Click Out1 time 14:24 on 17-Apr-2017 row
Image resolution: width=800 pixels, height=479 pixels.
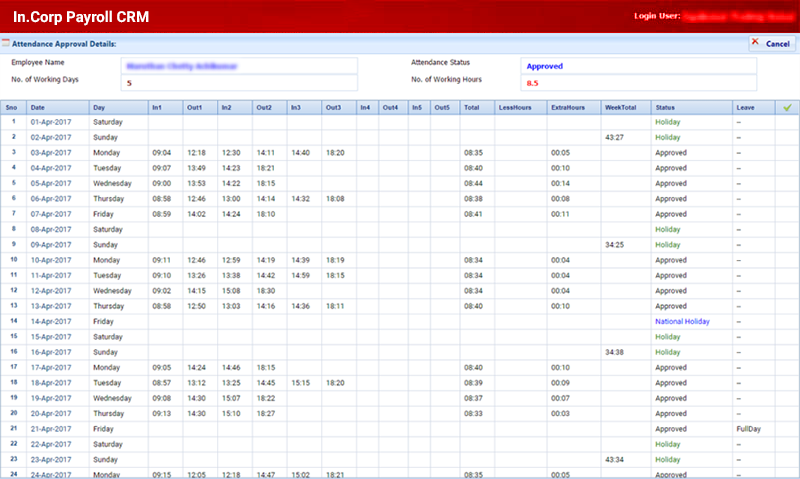coord(196,367)
